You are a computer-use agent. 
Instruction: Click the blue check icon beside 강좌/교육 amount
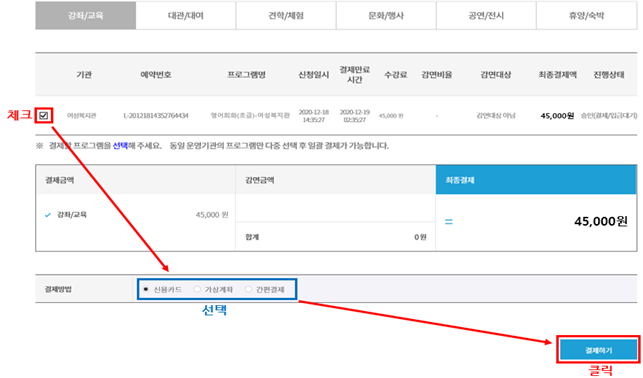coord(48,215)
